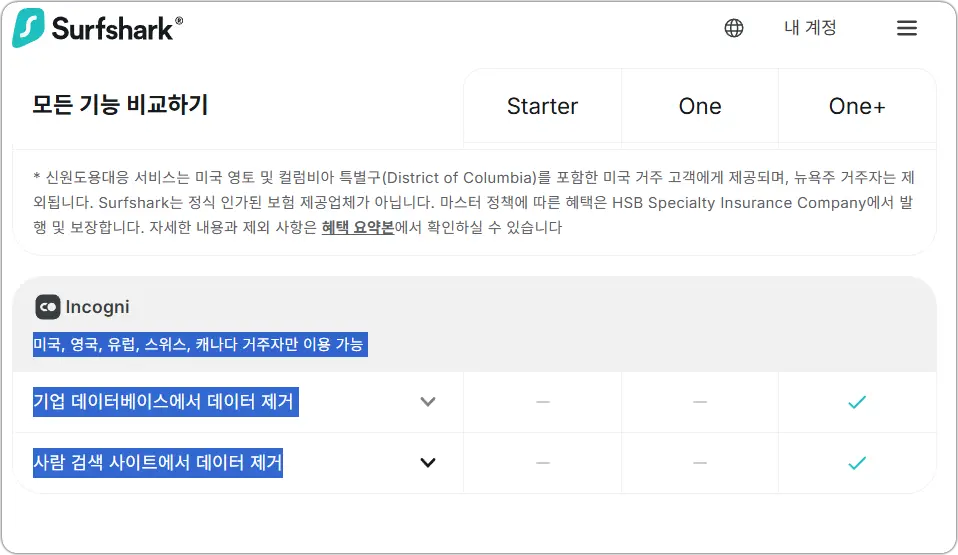Select the Starter plan column header

(543, 106)
